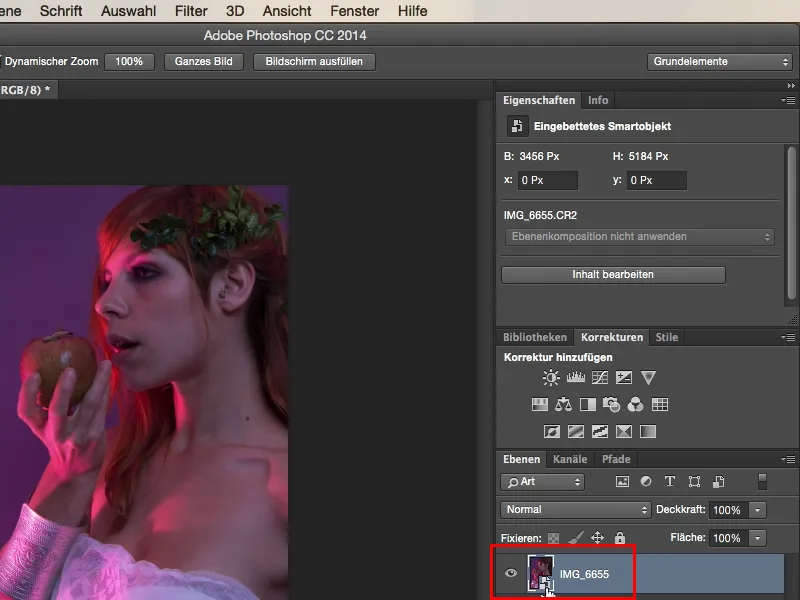This screenshot has width=800, height=600.
Task: Open the Normal blend mode dropdown
Action: click(x=576, y=510)
